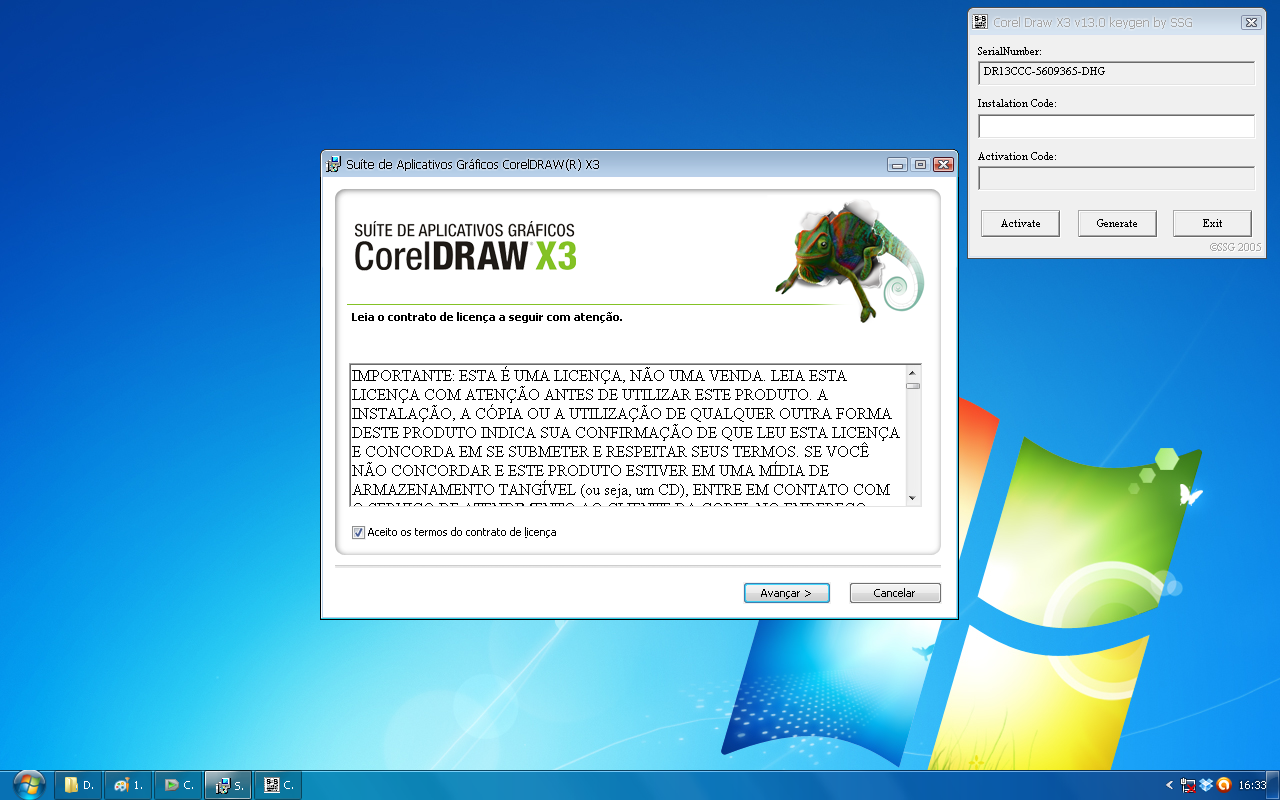
Task: Click Generate in the keygen window
Action: [1116, 223]
